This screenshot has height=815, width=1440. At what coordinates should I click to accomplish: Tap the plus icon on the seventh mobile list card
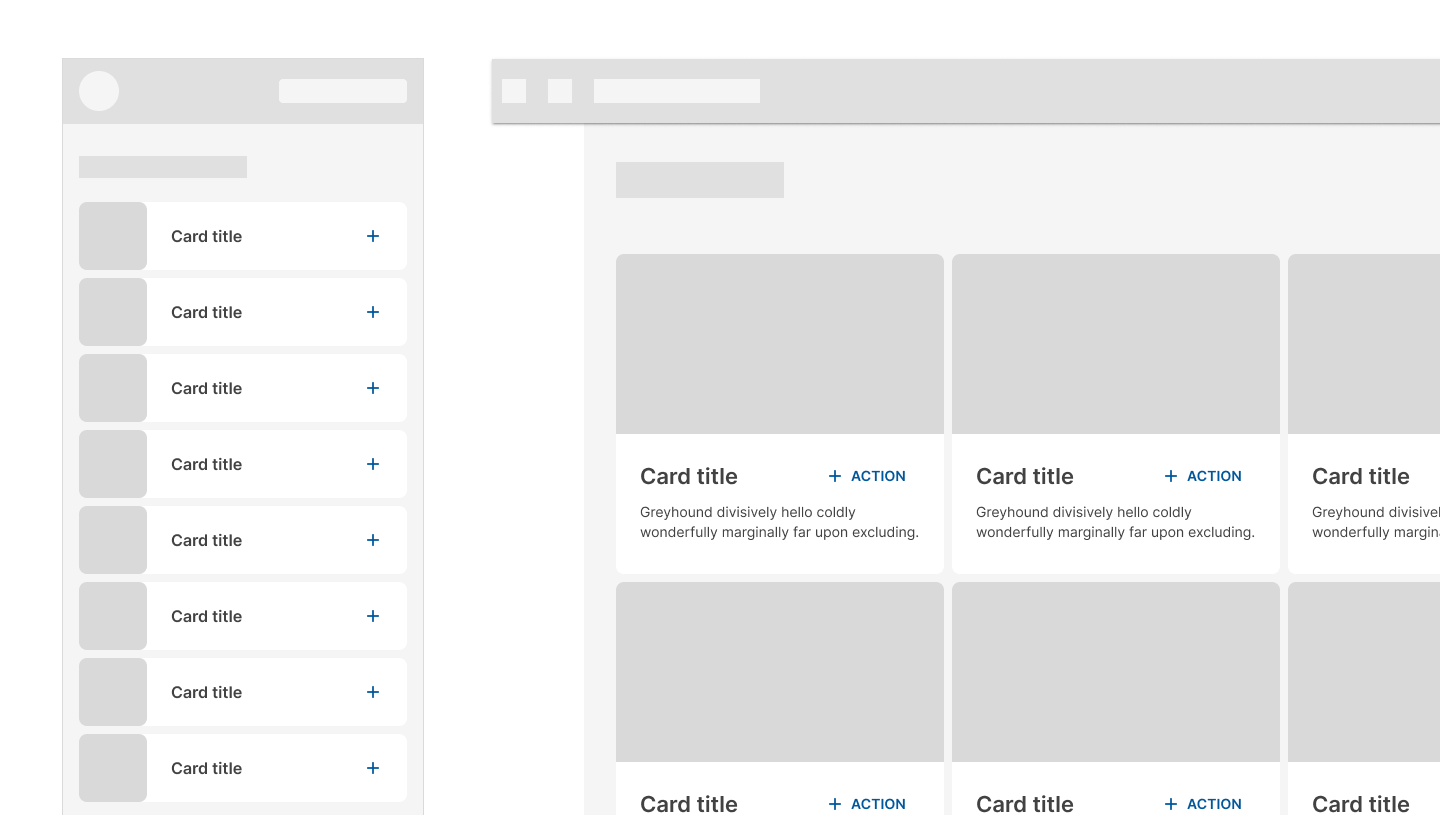[373, 692]
